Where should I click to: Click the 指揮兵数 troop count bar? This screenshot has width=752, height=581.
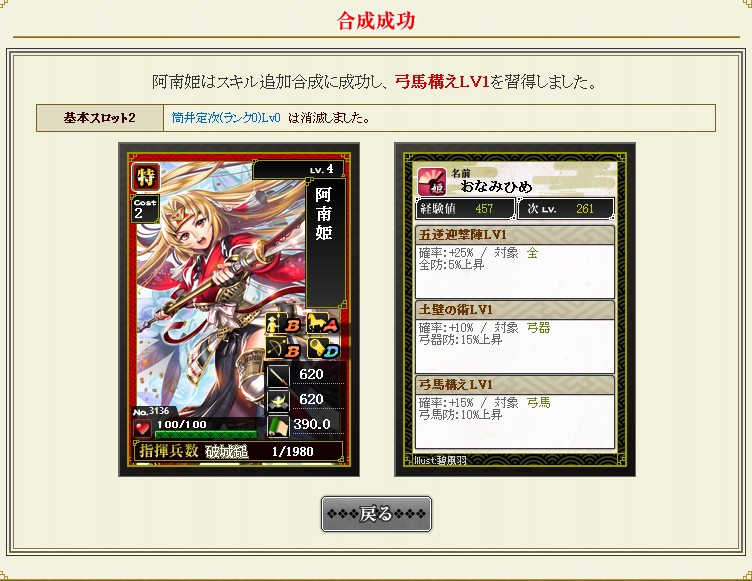[x=238, y=451]
